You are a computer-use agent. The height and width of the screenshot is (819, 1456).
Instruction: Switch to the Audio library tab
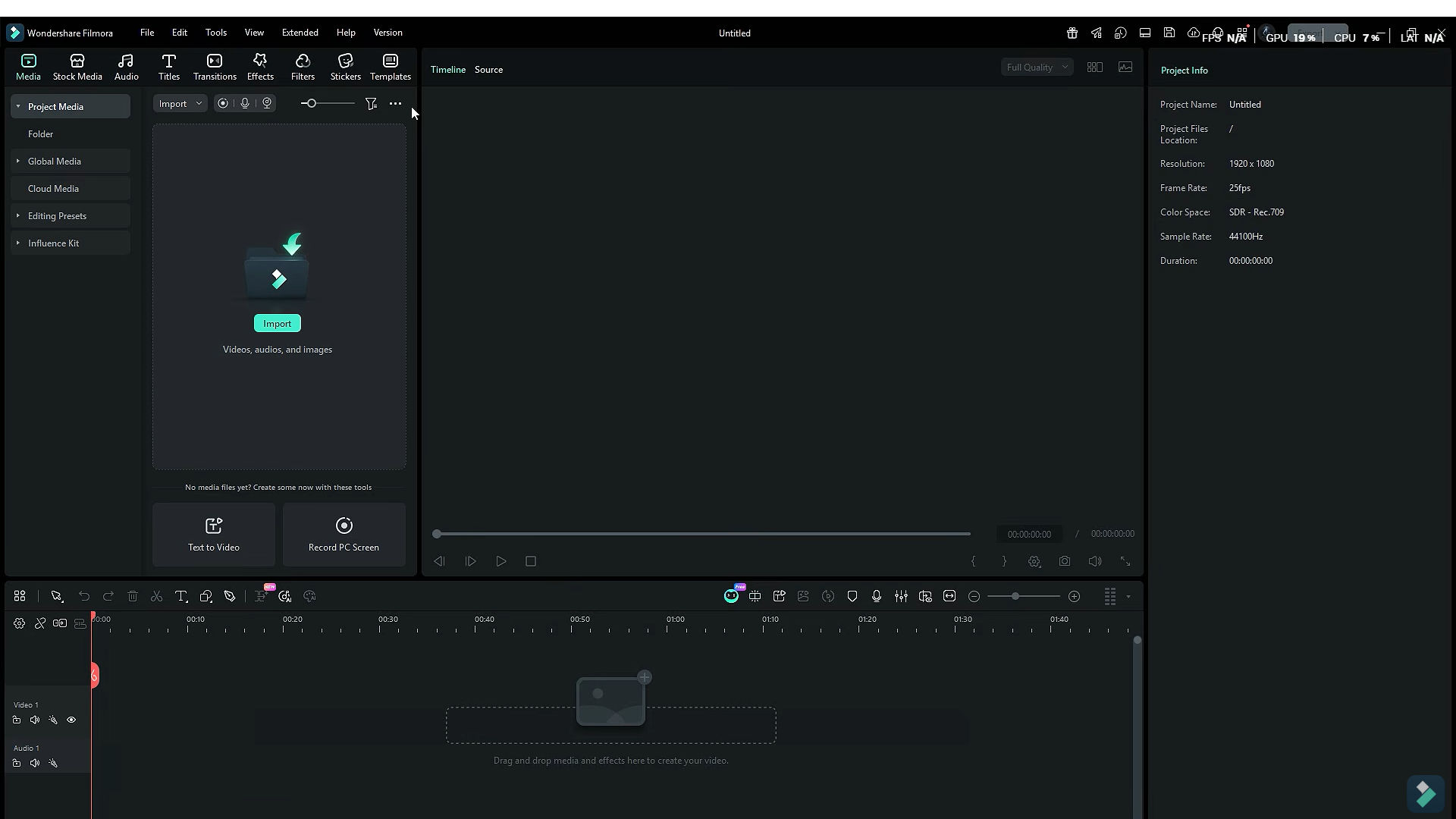[126, 67]
